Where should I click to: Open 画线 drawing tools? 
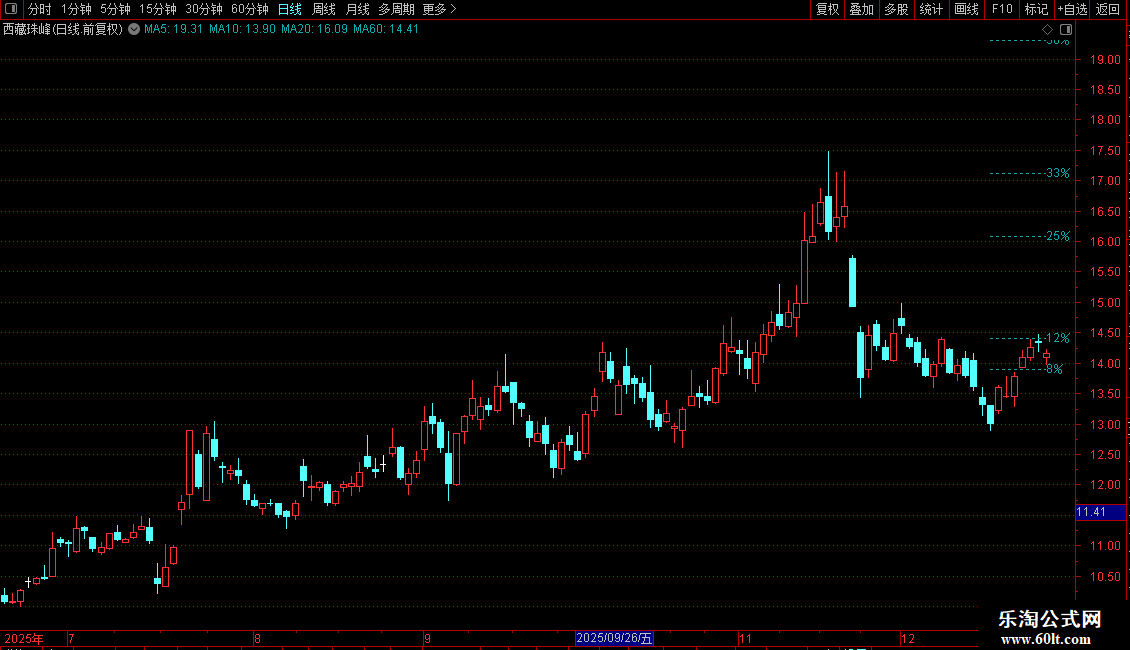(x=966, y=9)
